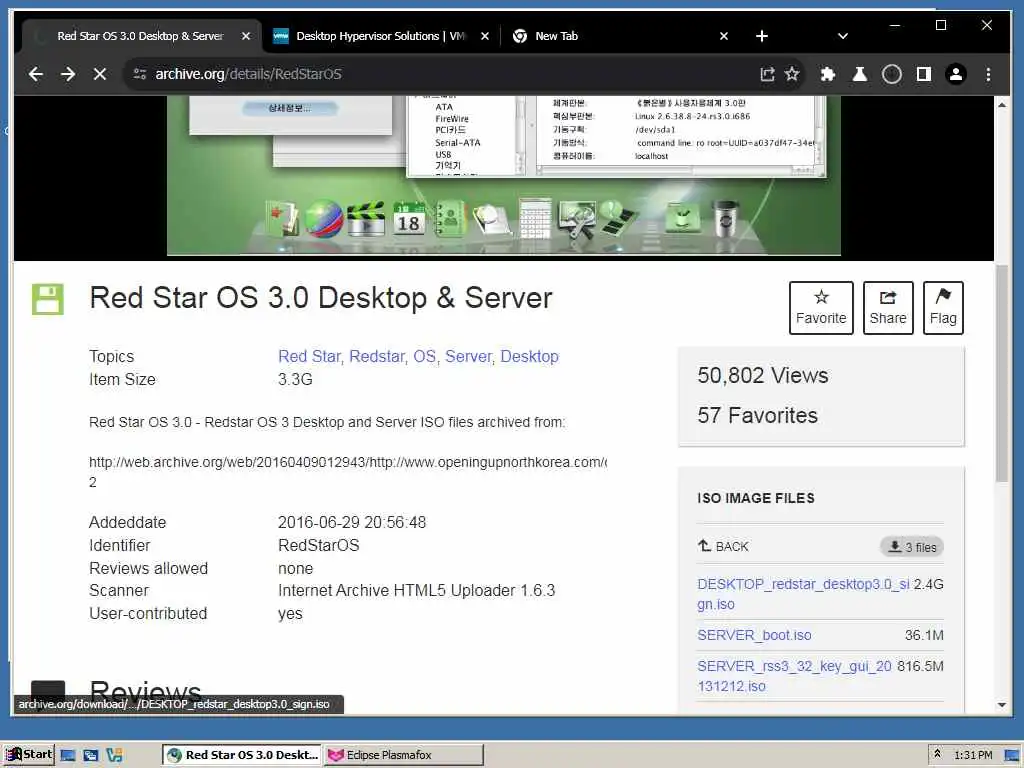Click the Favorite button
The width and height of the screenshot is (1024, 768).
point(821,308)
